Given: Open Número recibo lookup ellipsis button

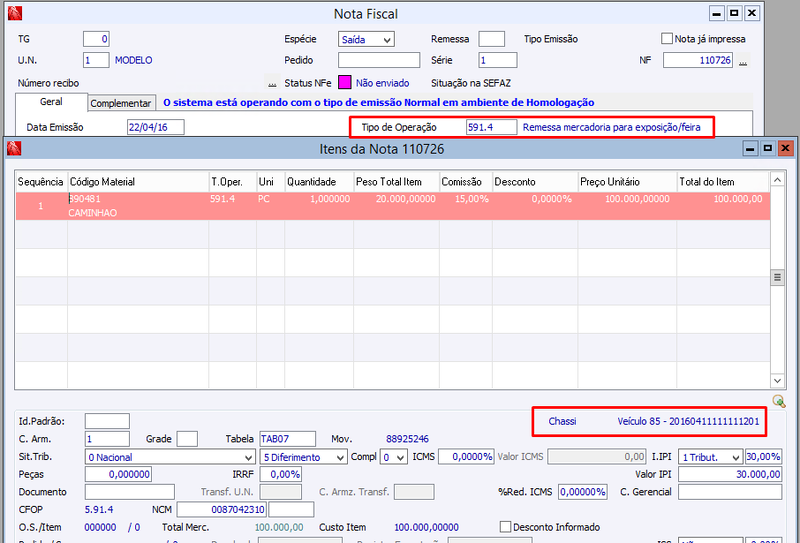Looking at the screenshot, I should [272, 83].
